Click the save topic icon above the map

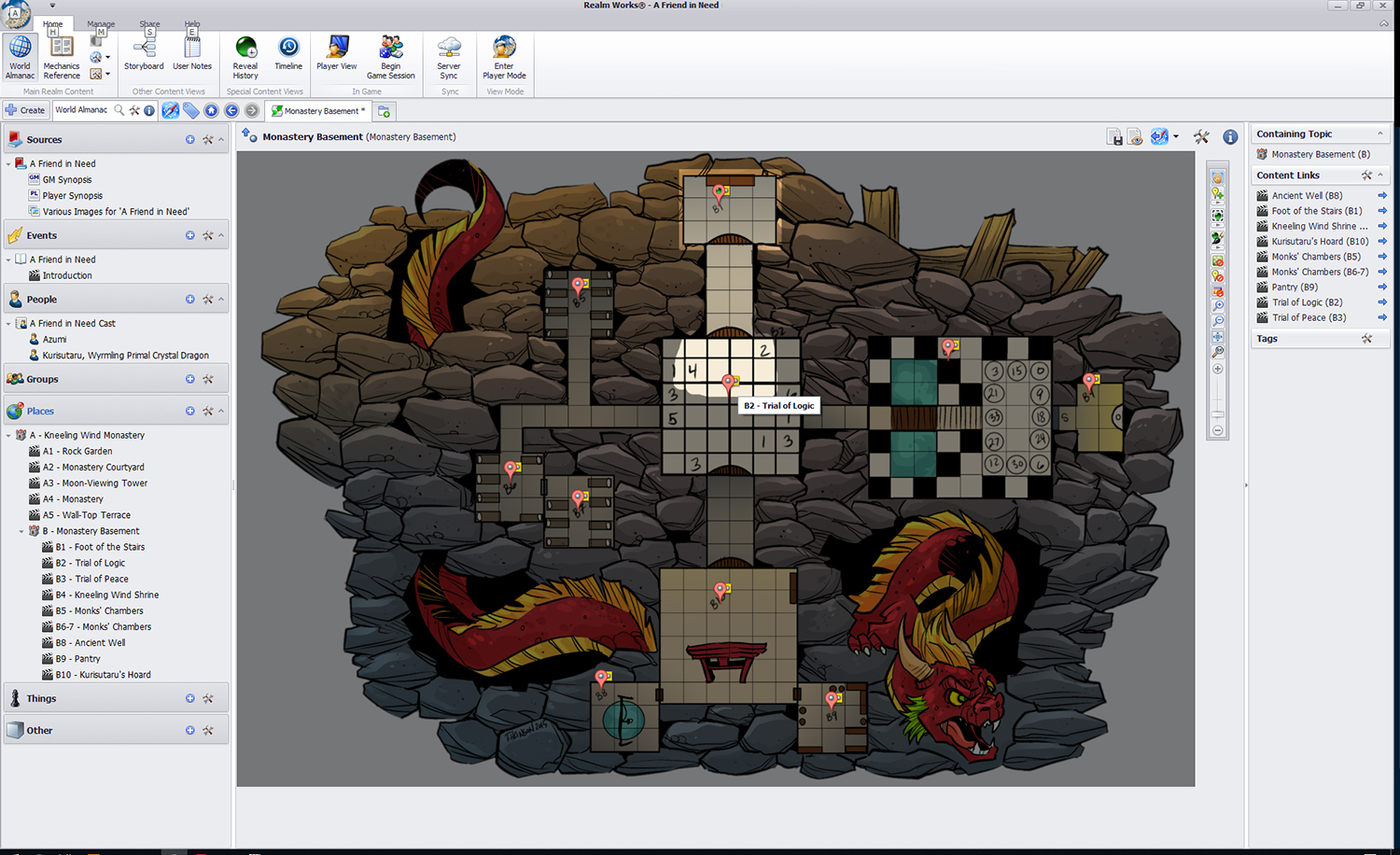[1114, 137]
